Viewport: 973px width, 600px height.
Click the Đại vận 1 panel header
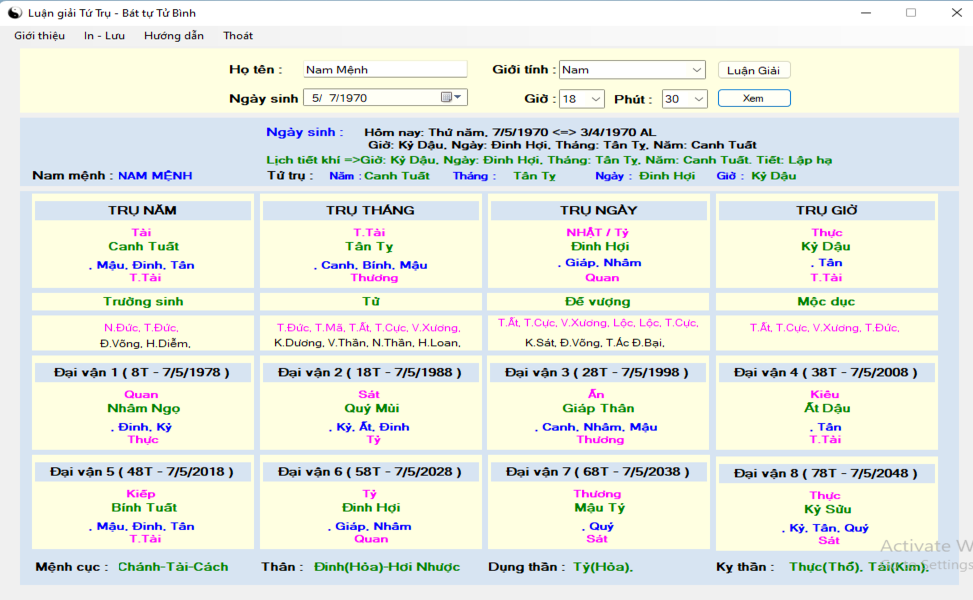coord(143,372)
